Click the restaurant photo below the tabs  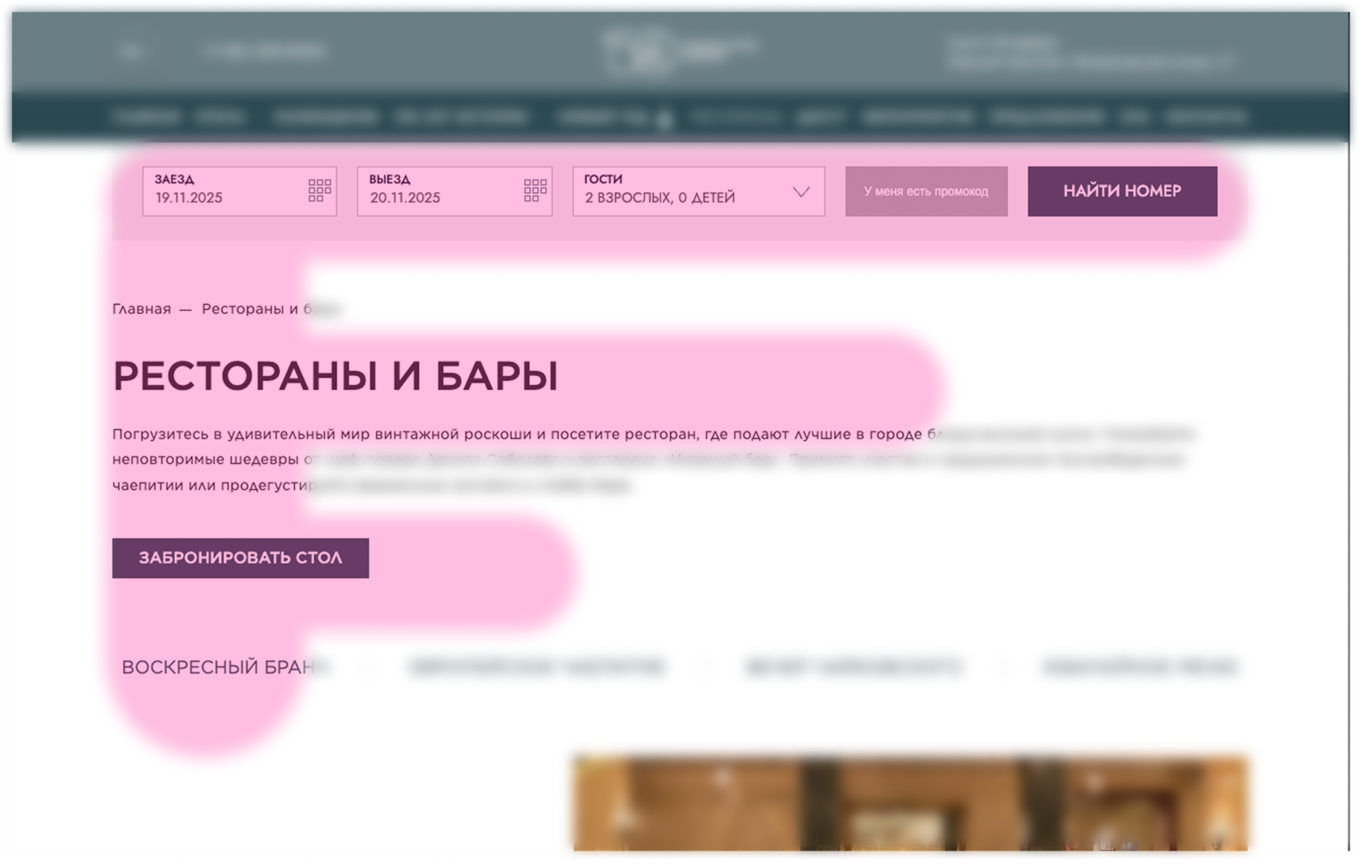coord(908,805)
